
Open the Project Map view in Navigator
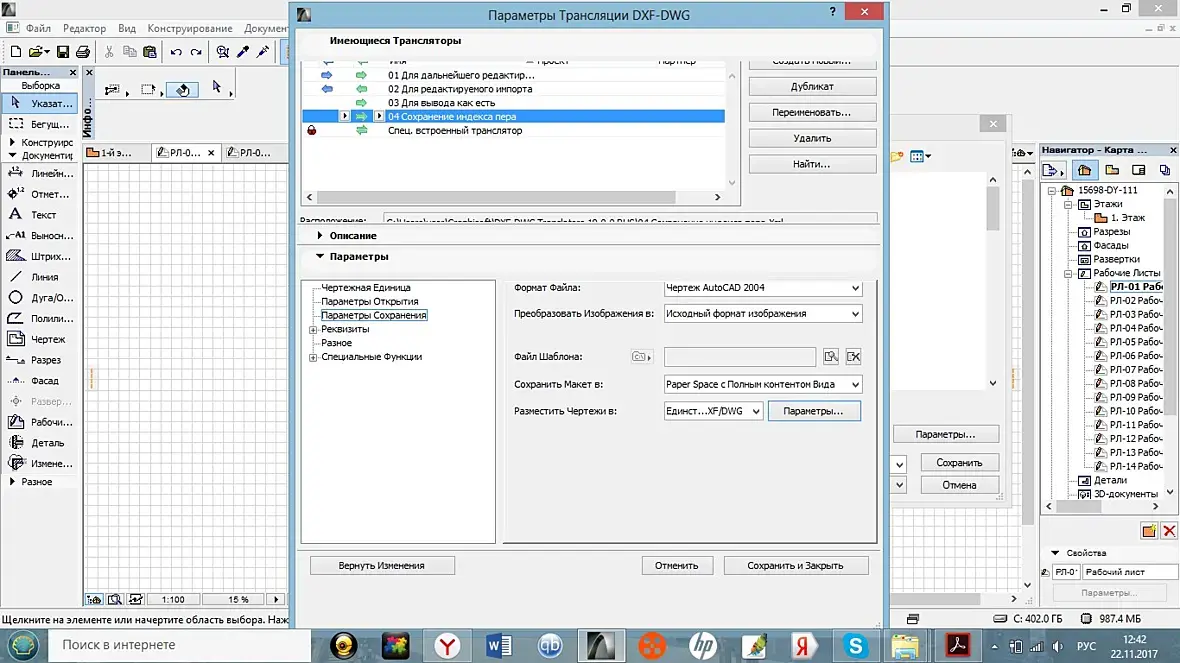[1084, 171]
